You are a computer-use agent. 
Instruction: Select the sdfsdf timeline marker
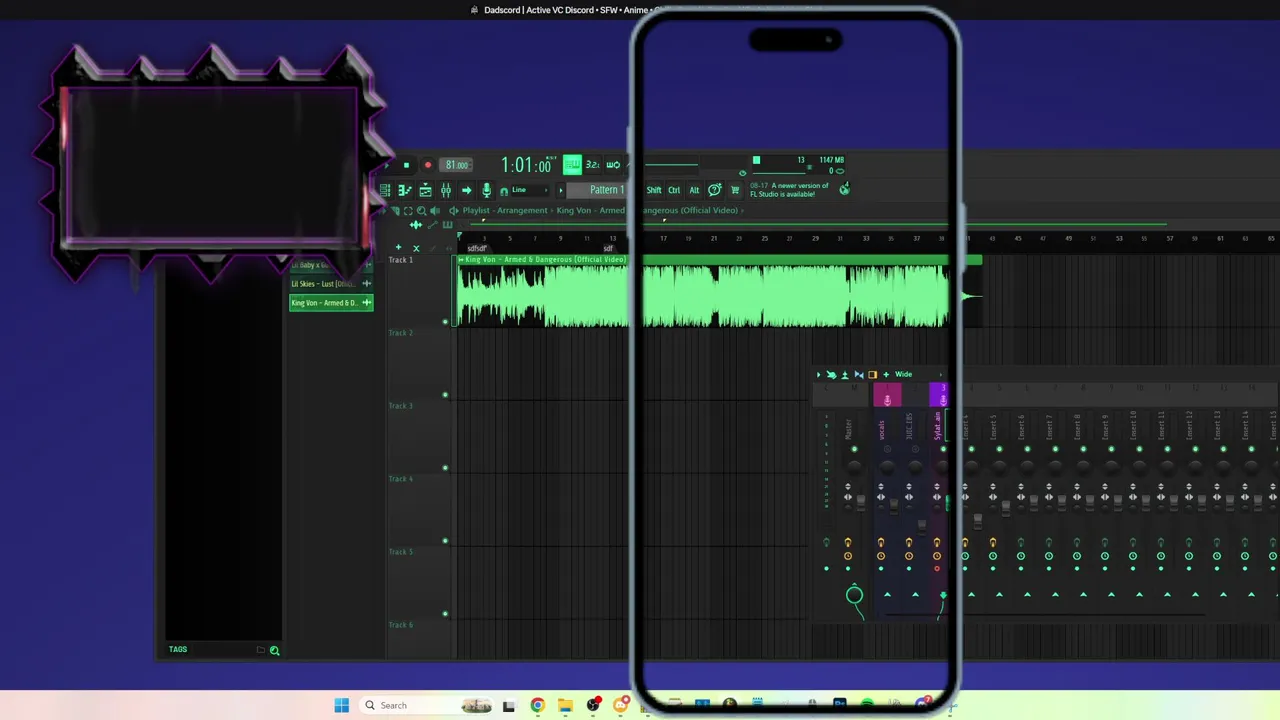(477, 248)
